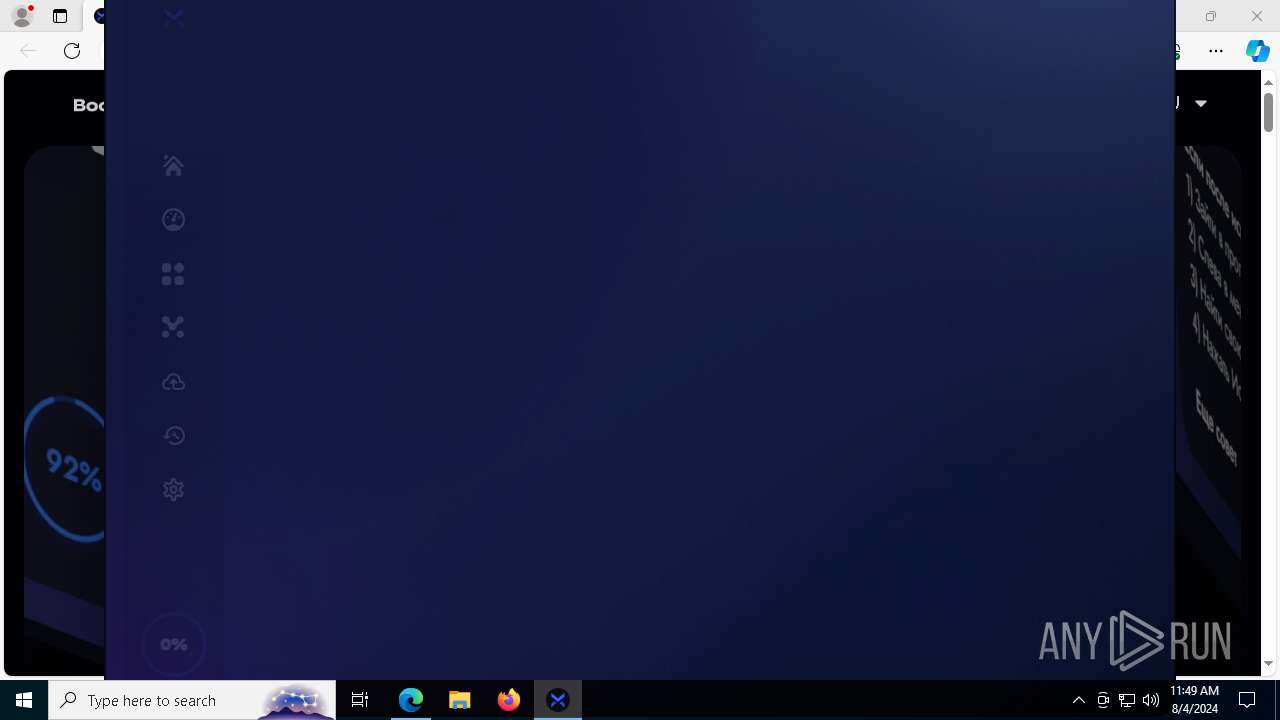The height and width of the screenshot is (720, 1280).
Task: Open the clock showing 11:49 AM
Action: click(1194, 700)
